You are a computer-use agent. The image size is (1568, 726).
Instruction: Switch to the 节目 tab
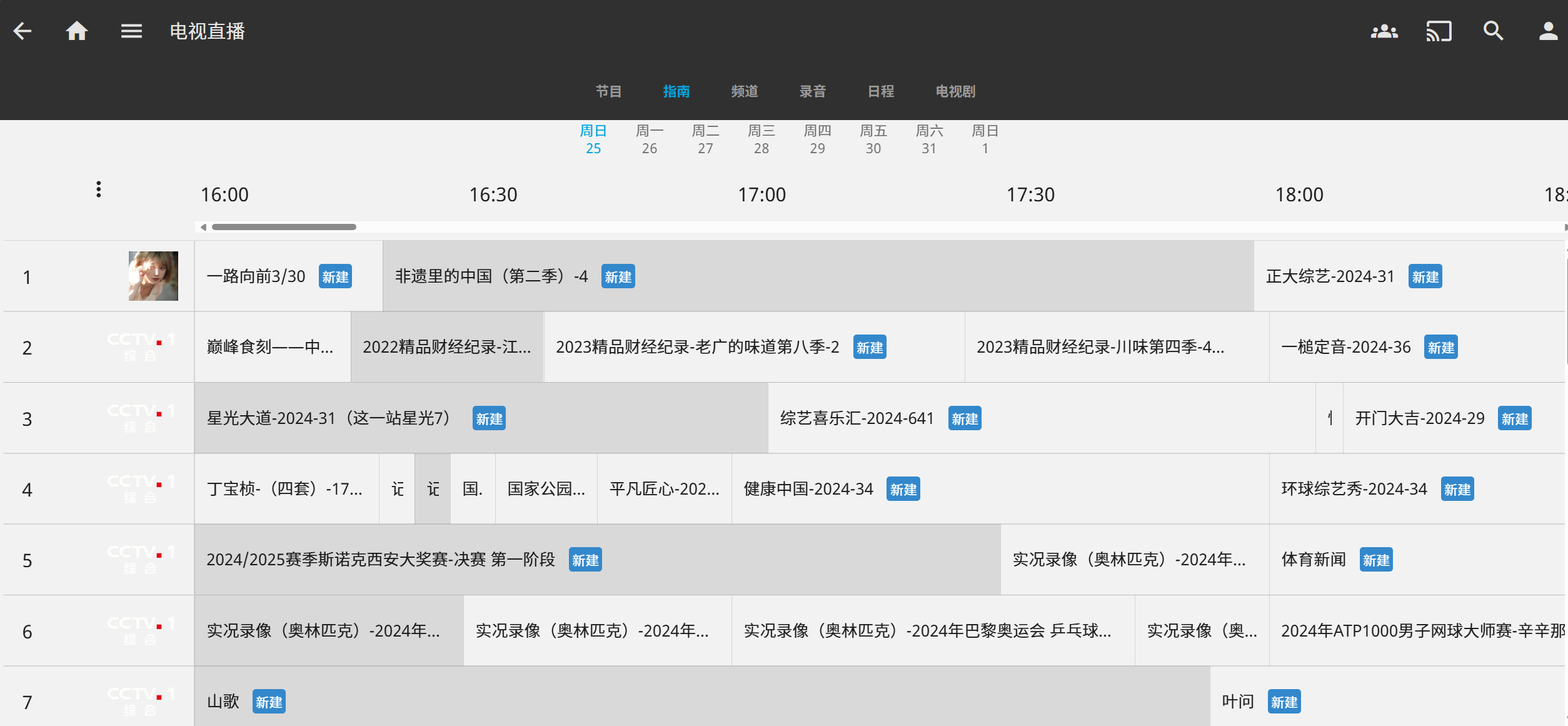coord(608,91)
